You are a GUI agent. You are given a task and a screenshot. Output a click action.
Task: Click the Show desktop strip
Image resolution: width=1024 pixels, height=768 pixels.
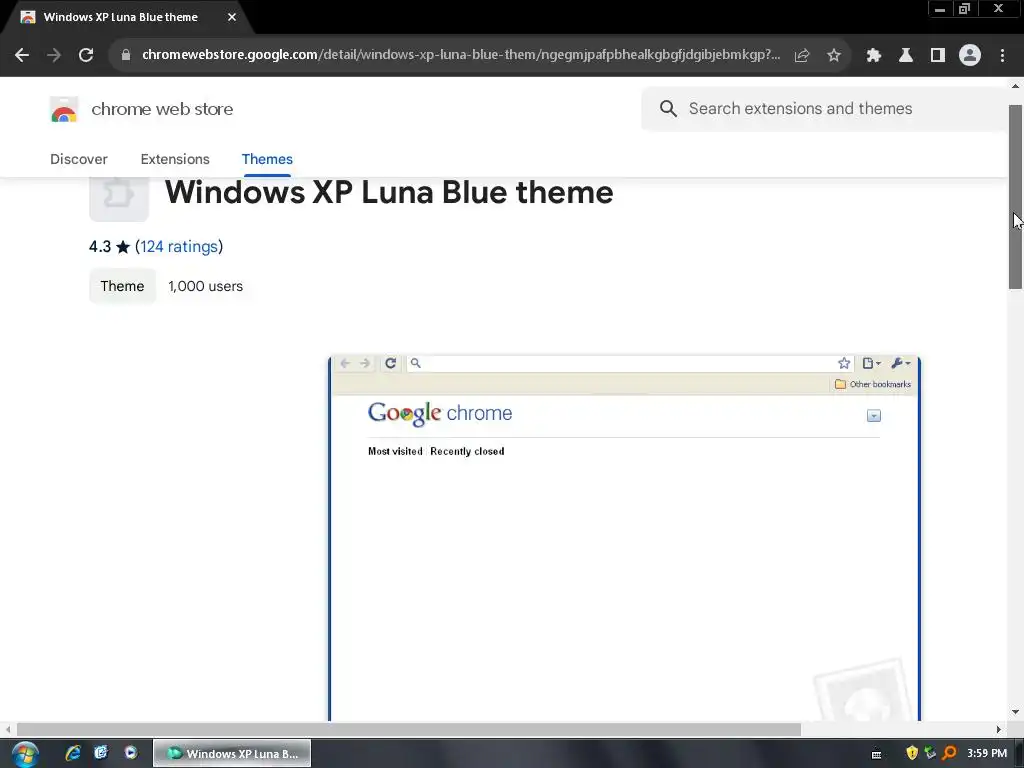(1019, 754)
